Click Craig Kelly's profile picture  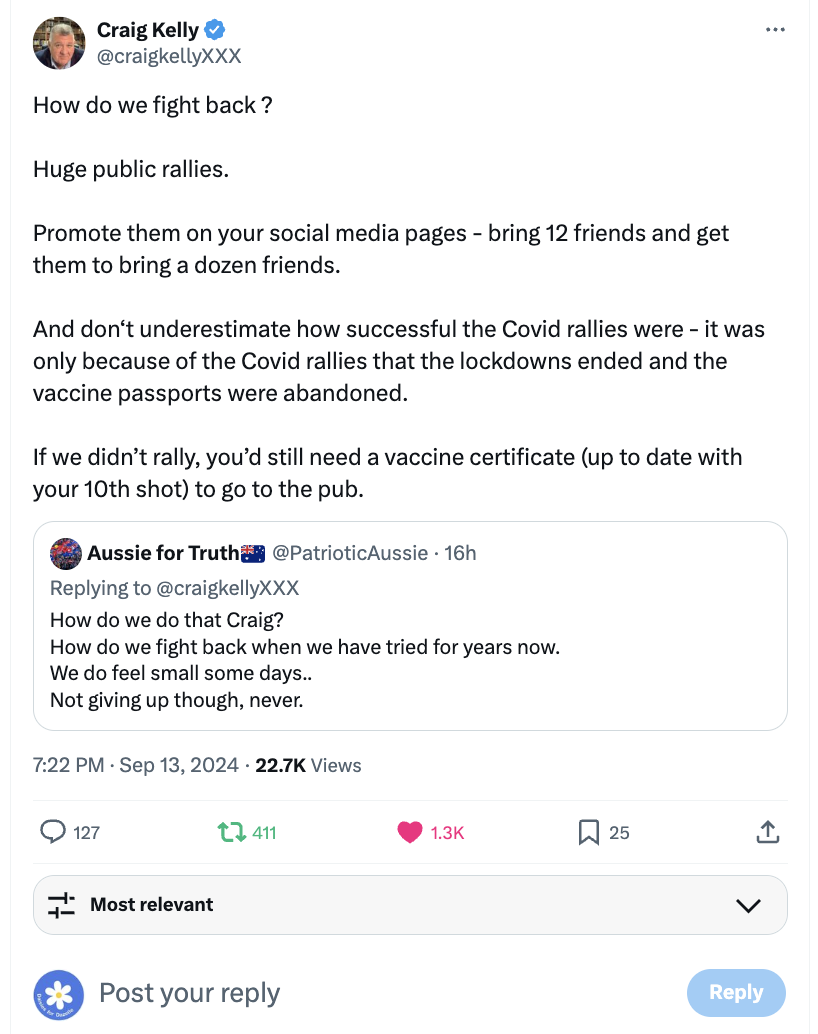pyautogui.click(x=59, y=43)
